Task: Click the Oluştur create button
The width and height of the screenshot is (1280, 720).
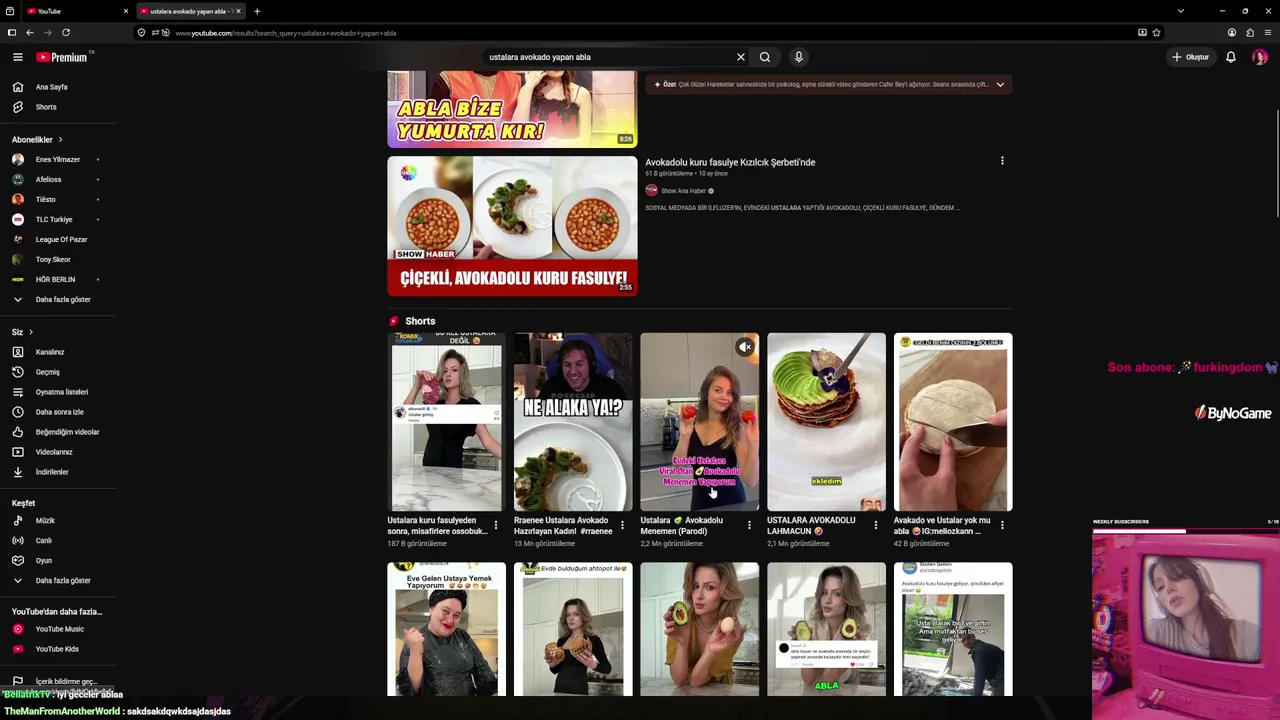Action: (1190, 57)
